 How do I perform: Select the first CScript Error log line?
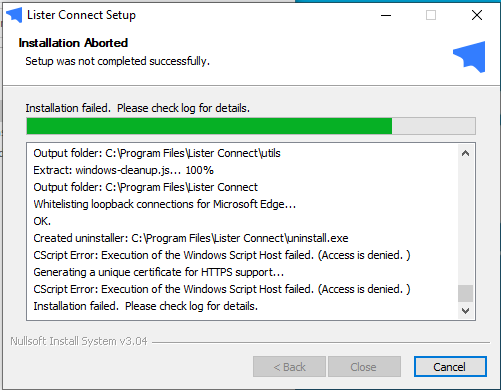[222, 255]
